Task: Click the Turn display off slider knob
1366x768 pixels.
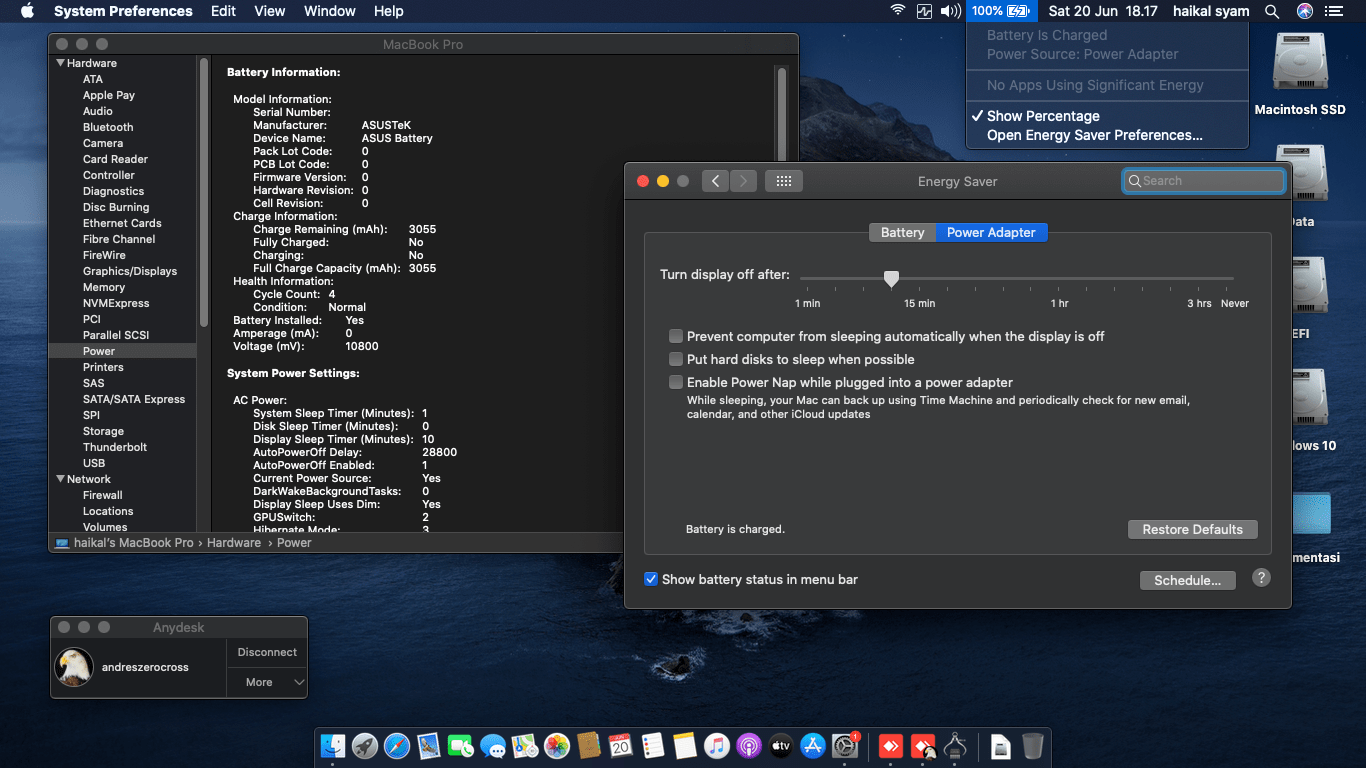Action: [x=891, y=279]
